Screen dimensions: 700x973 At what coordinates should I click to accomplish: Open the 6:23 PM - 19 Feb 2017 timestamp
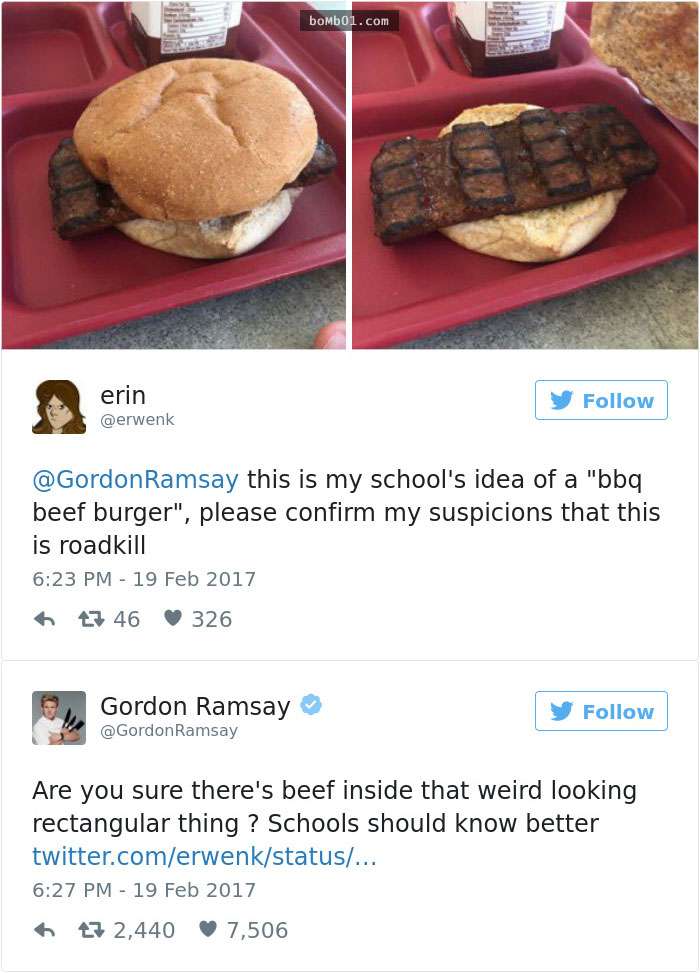(x=144, y=580)
